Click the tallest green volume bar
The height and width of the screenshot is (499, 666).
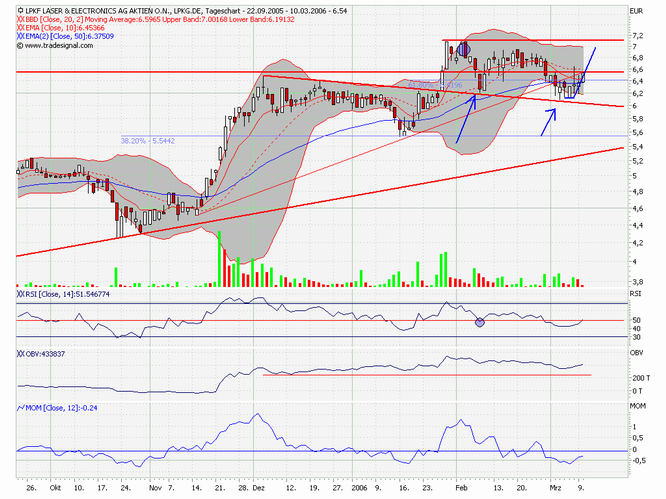click(x=220, y=259)
